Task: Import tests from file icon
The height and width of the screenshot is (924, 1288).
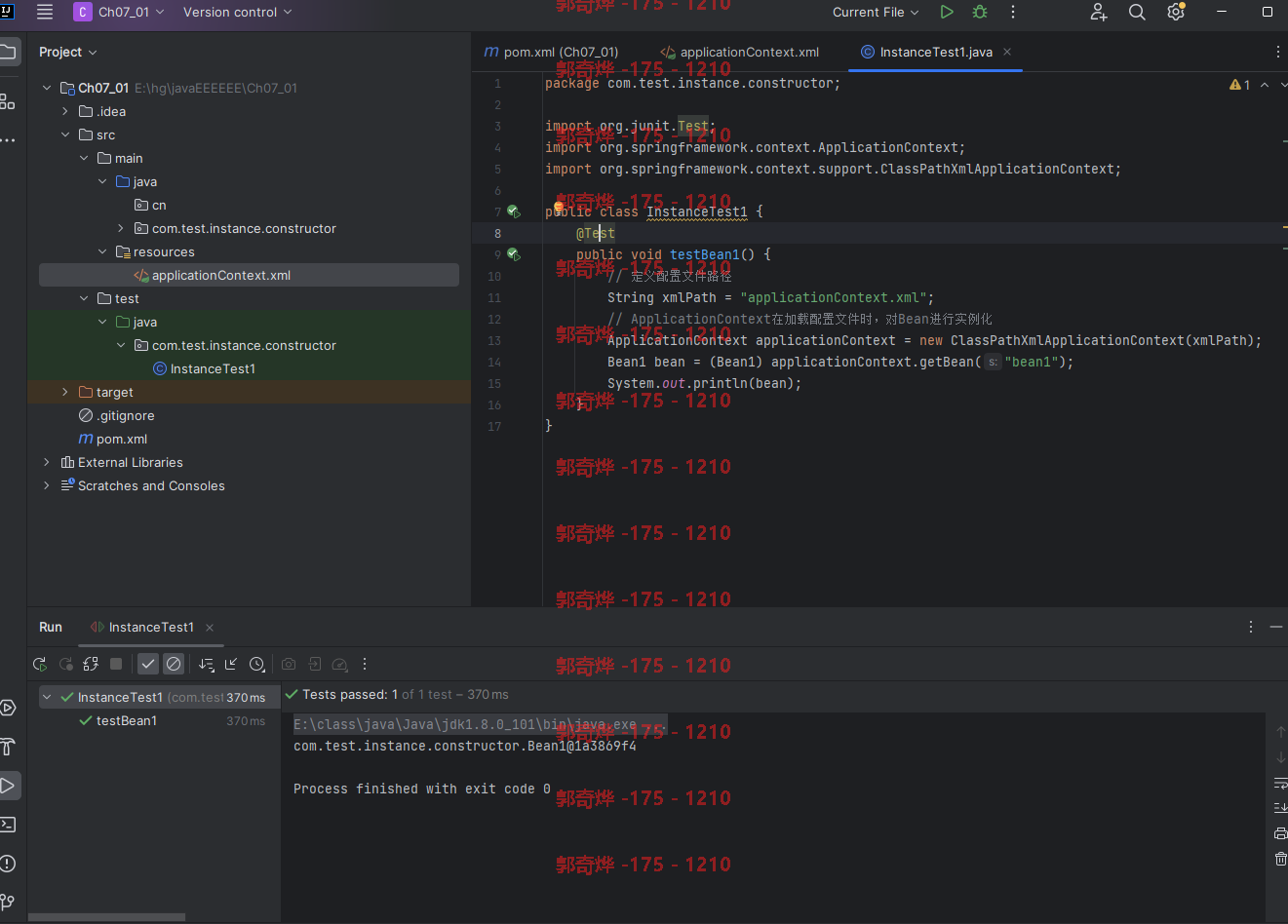Action: 315,664
